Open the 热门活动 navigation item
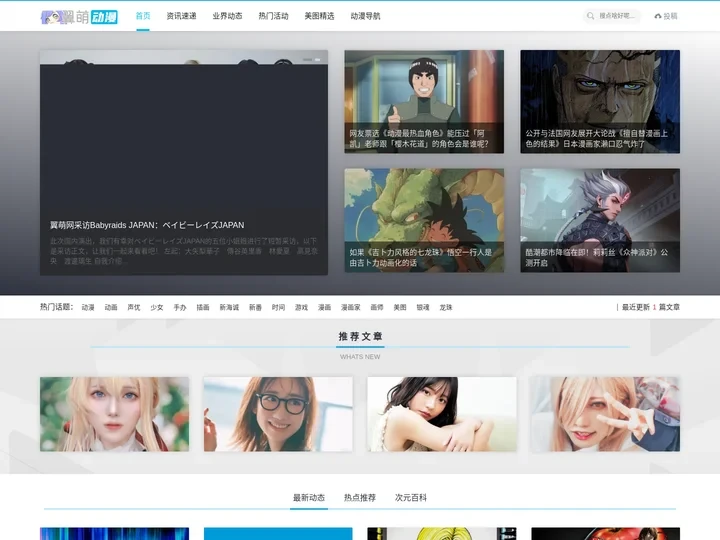Screen dimensions: 720x540 (273, 16)
